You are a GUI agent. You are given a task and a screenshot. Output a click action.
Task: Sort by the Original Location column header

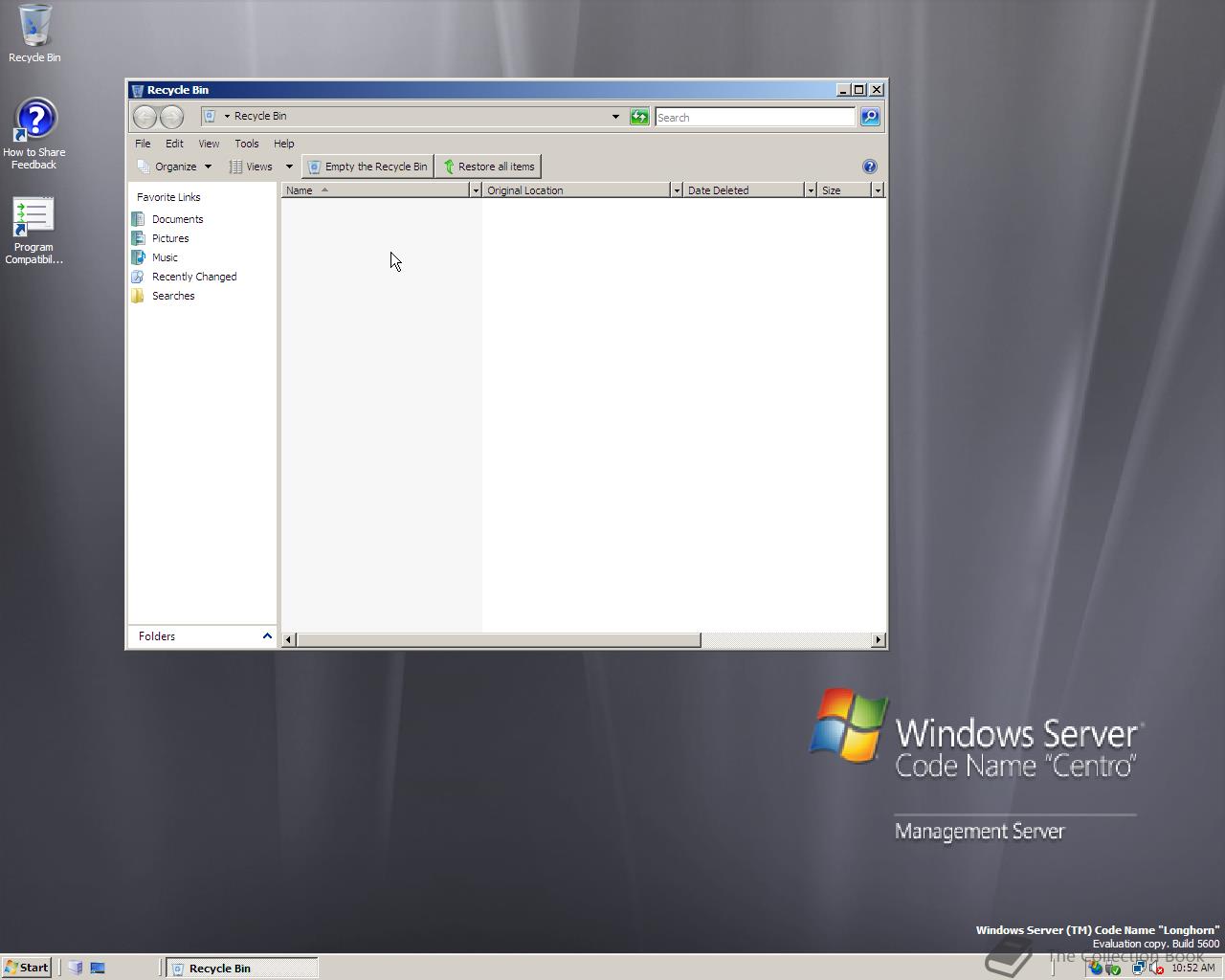[576, 190]
